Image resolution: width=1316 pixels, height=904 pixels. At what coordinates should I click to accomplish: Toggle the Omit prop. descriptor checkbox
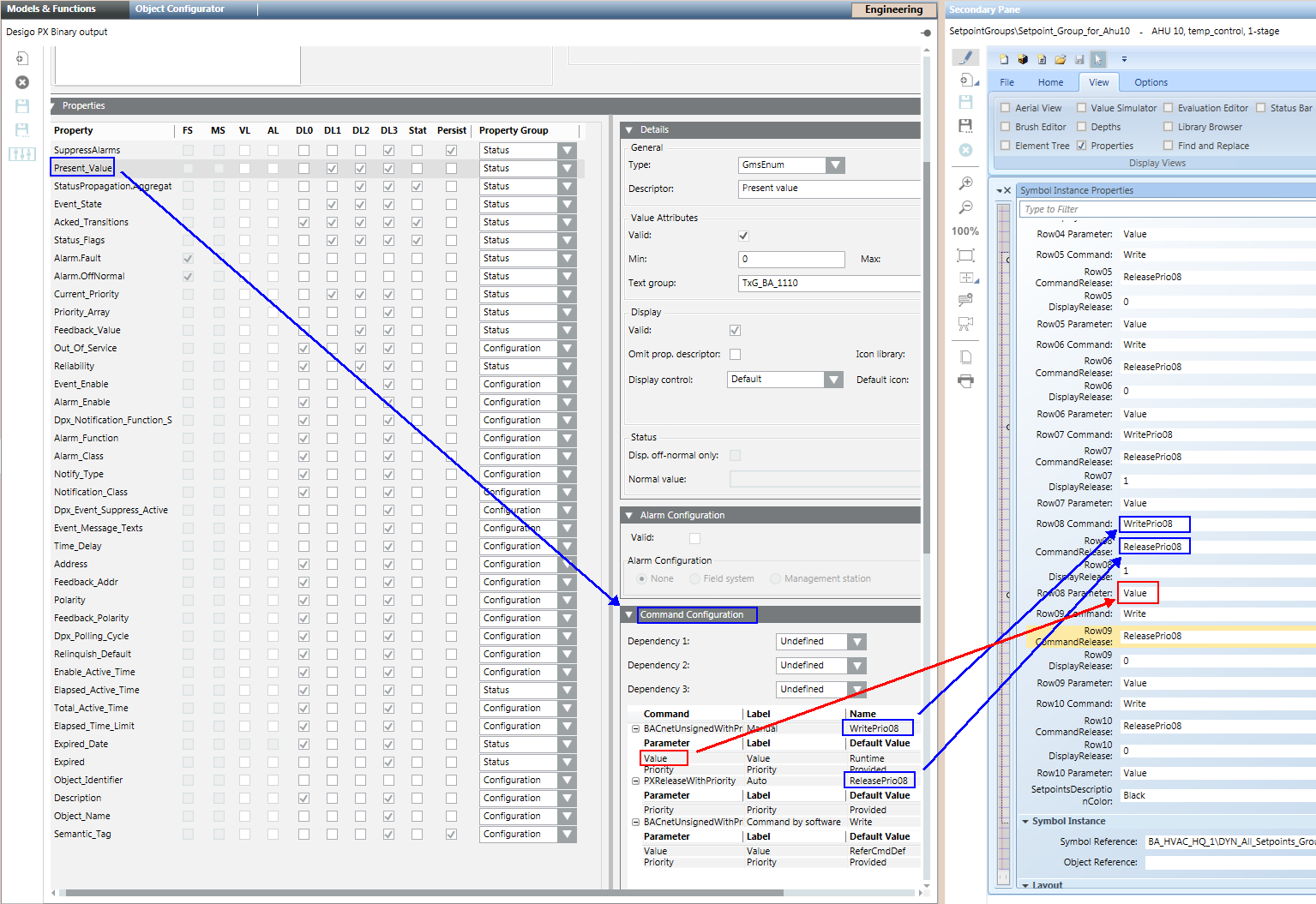(735, 354)
